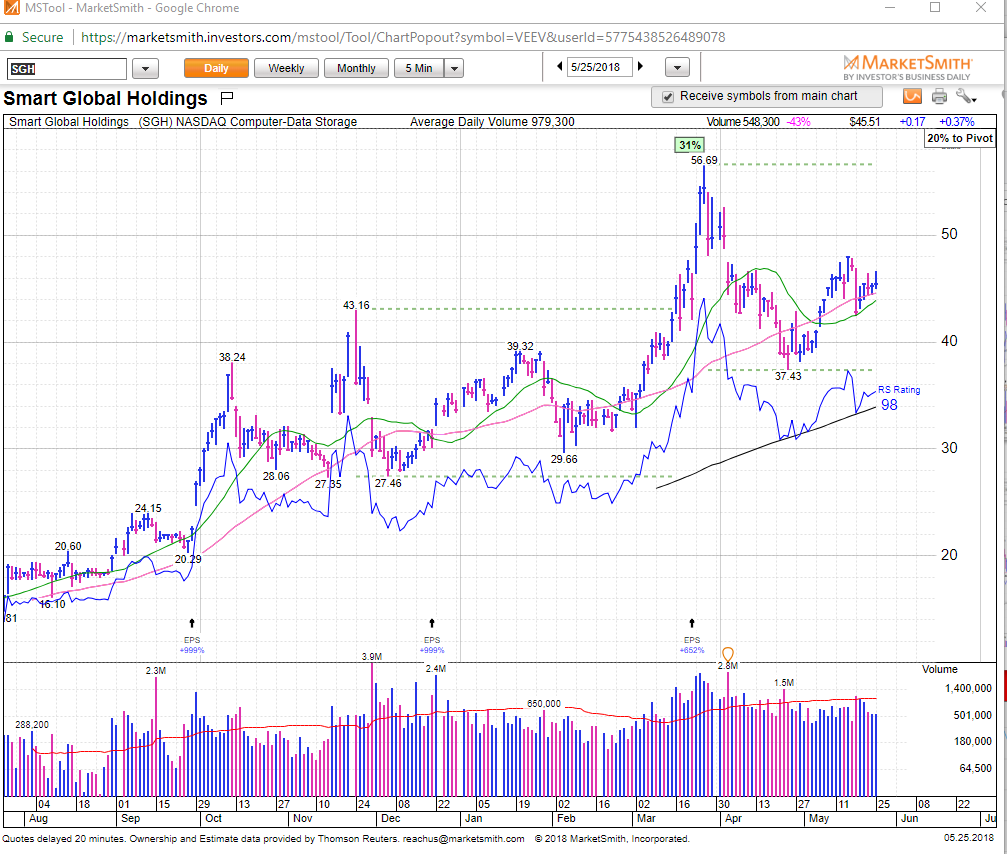Click the SGH symbol input field
1007x854 pixels.
[x=67, y=69]
